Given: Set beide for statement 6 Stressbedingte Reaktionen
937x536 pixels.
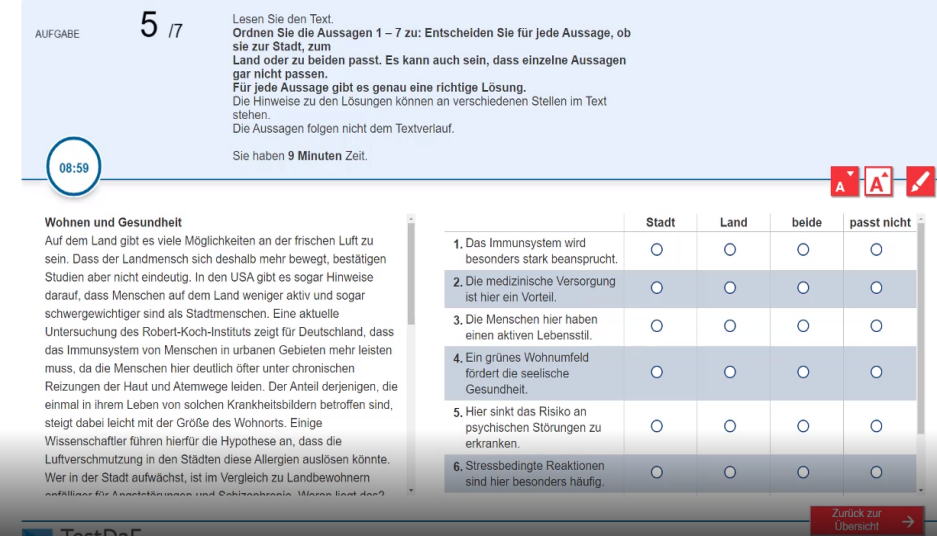Looking at the screenshot, I should 803,473.
